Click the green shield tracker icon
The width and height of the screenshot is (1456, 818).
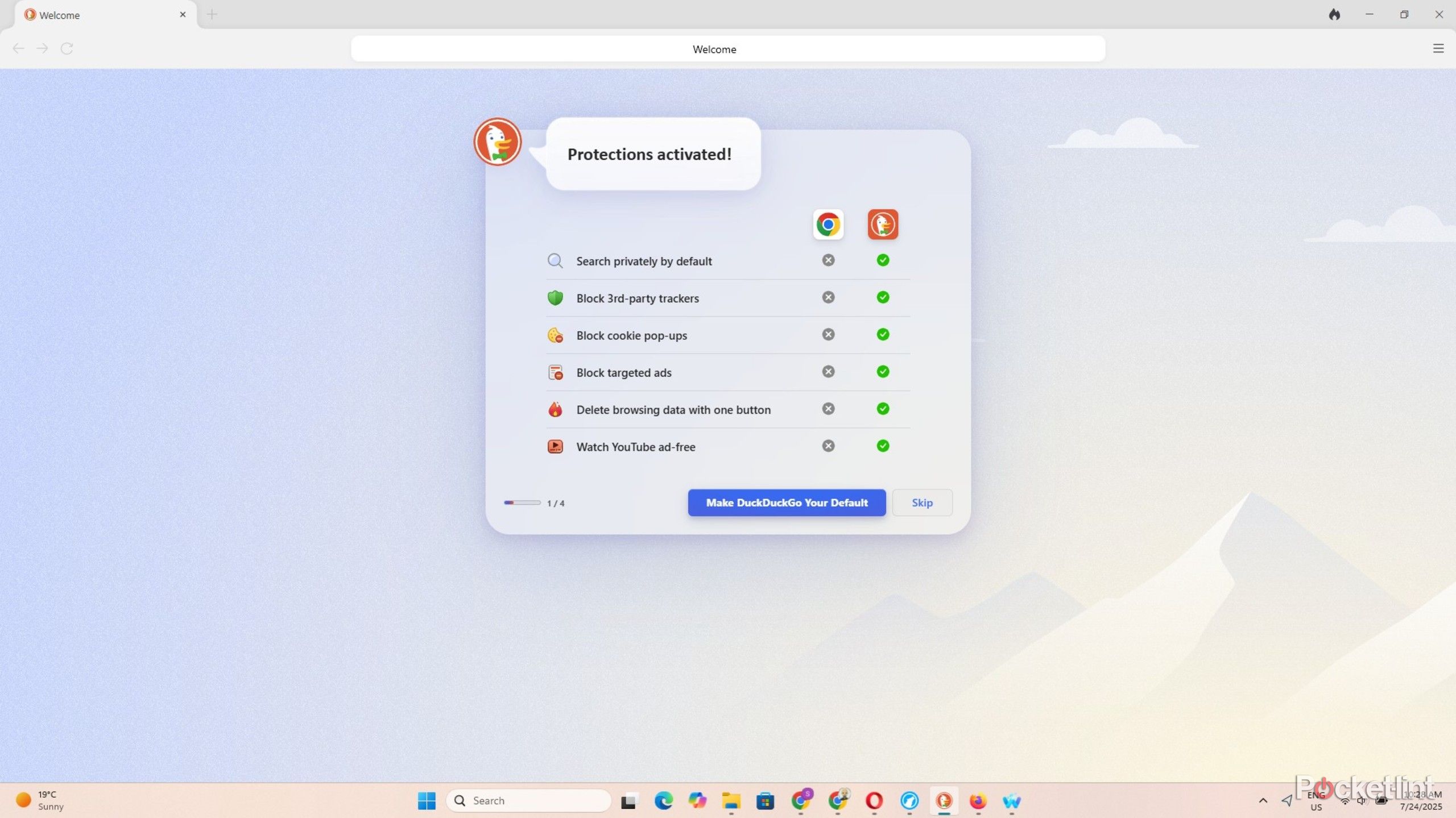(x=555, y=298)
